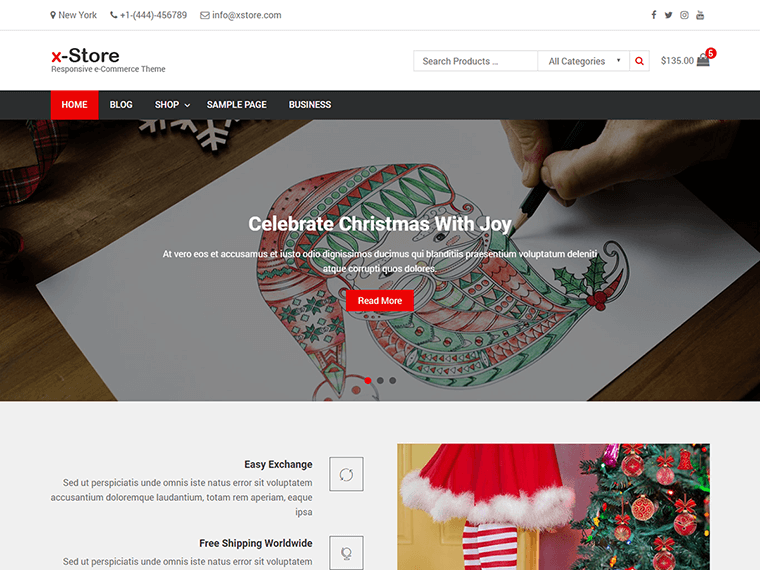Switch to the second slide dot

380,380
